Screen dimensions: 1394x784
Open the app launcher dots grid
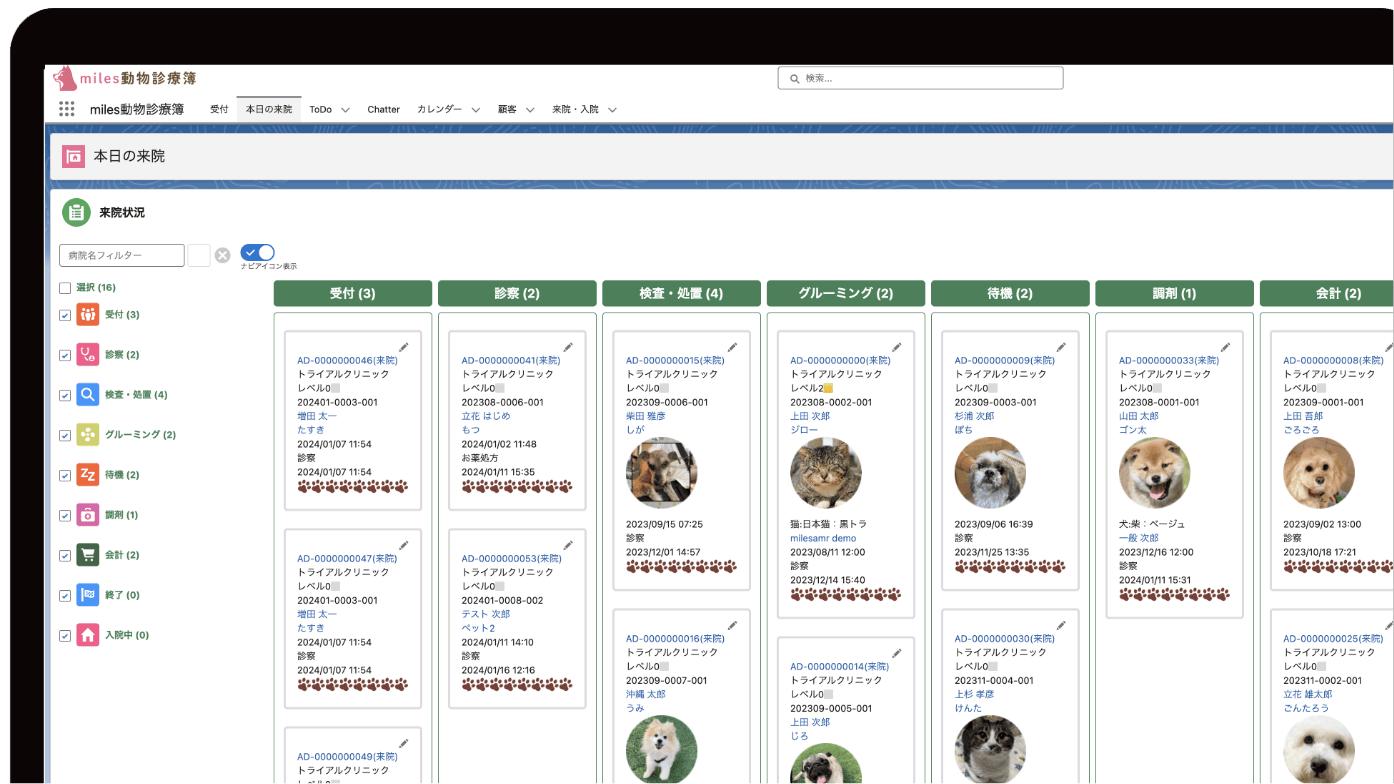coord(67,109)
